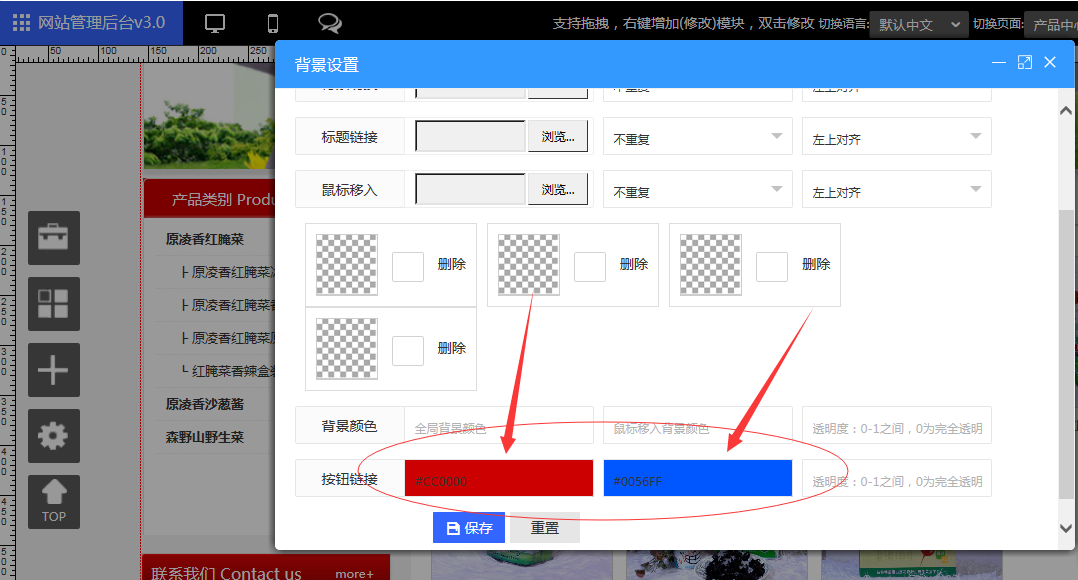1078x580 pixels.
Task: Click the TOP arrow icon to scroll up
Action: [x=53, y=501]
